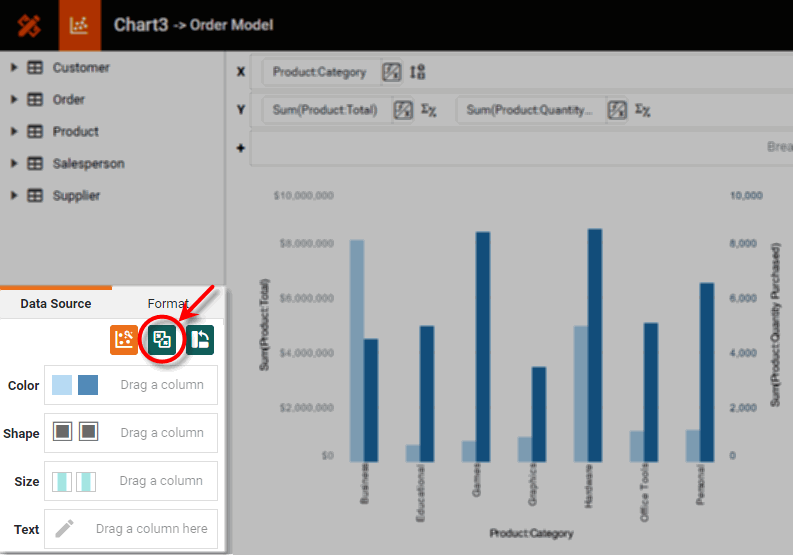Select the Salesperson table icon
The height and width of the screenshot is (555, 793).
click(x=35, y=163)
